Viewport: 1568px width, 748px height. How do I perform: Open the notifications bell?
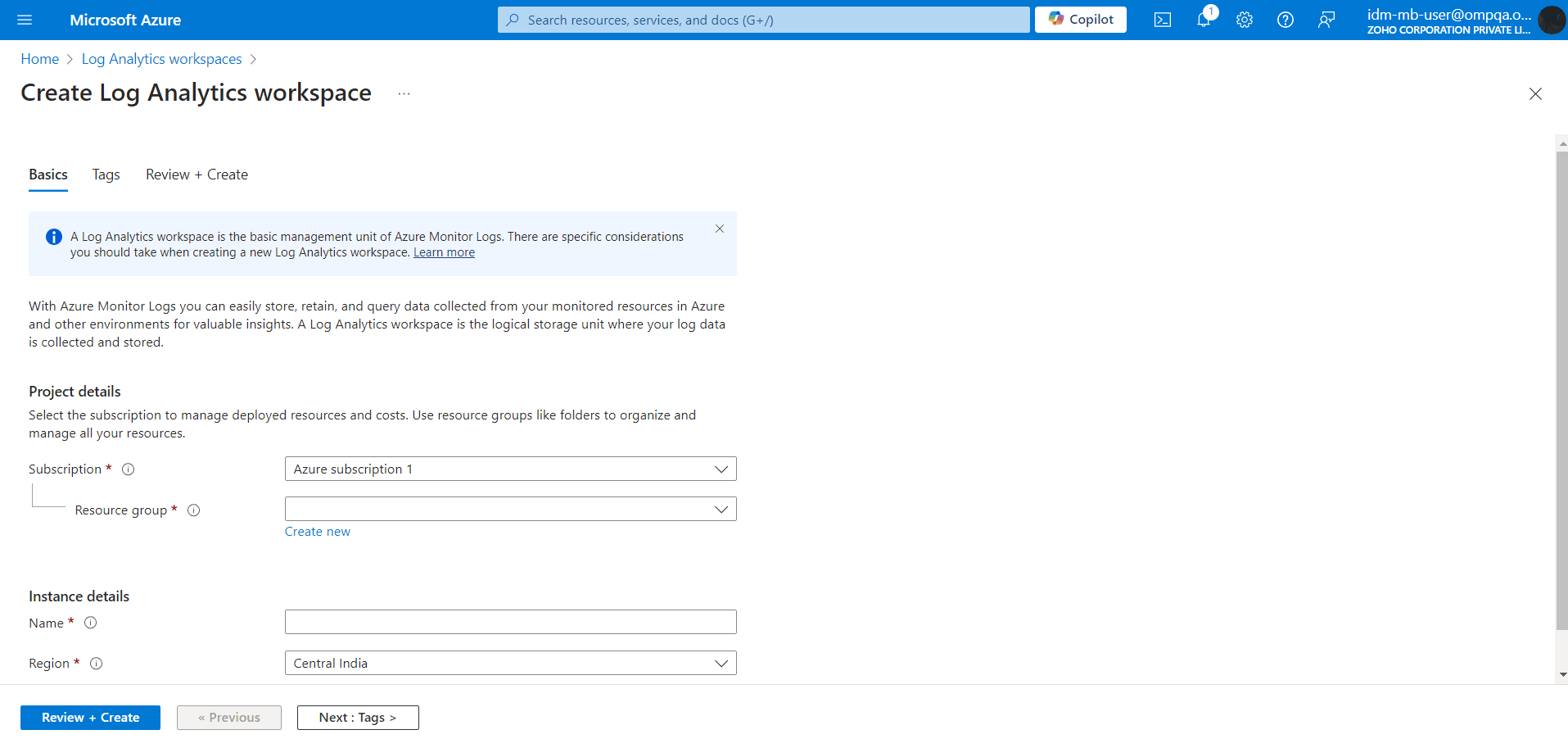click(1204, 20)
